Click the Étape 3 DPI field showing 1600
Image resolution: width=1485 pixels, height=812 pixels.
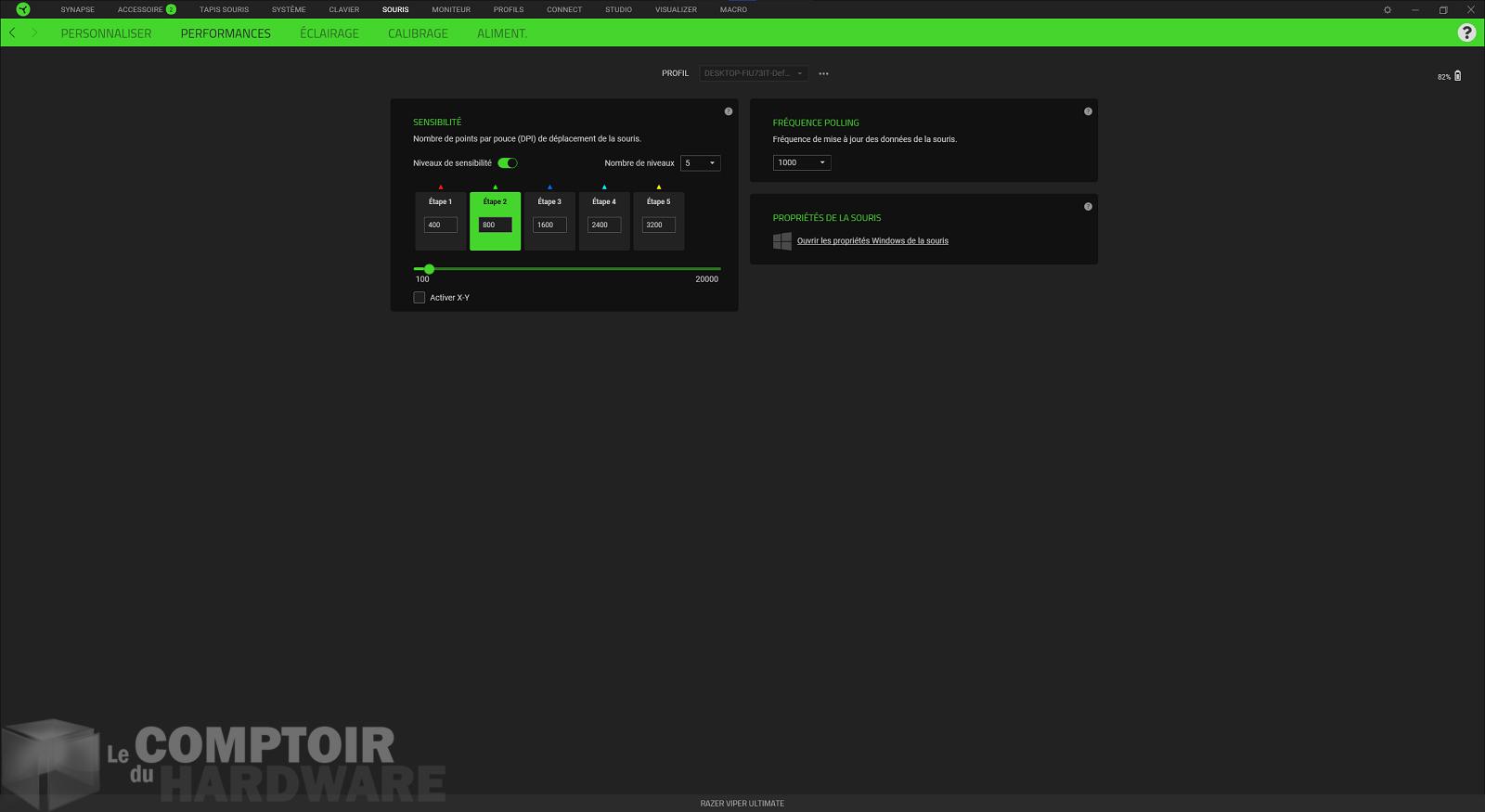click(549, 225)
